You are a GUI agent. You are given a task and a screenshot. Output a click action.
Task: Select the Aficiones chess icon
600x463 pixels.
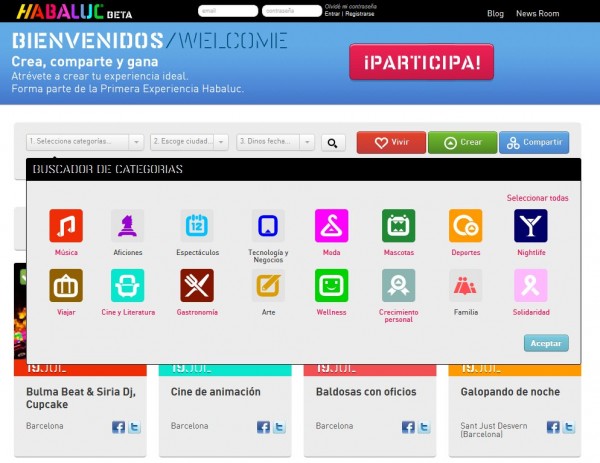127,225
